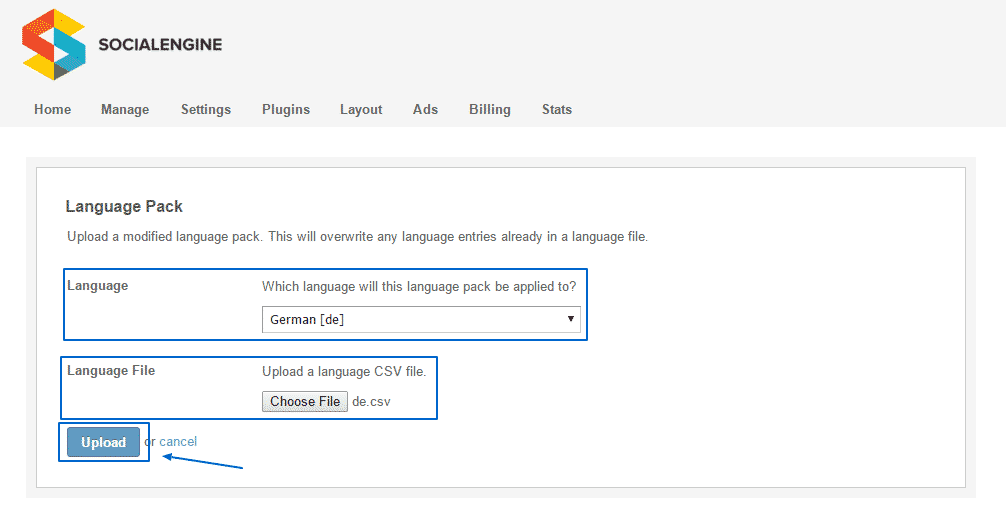This screenshot has height=523, width=1006.
Task: Click the 'Upload a language CSV file' text
Action: coord(344,372)
